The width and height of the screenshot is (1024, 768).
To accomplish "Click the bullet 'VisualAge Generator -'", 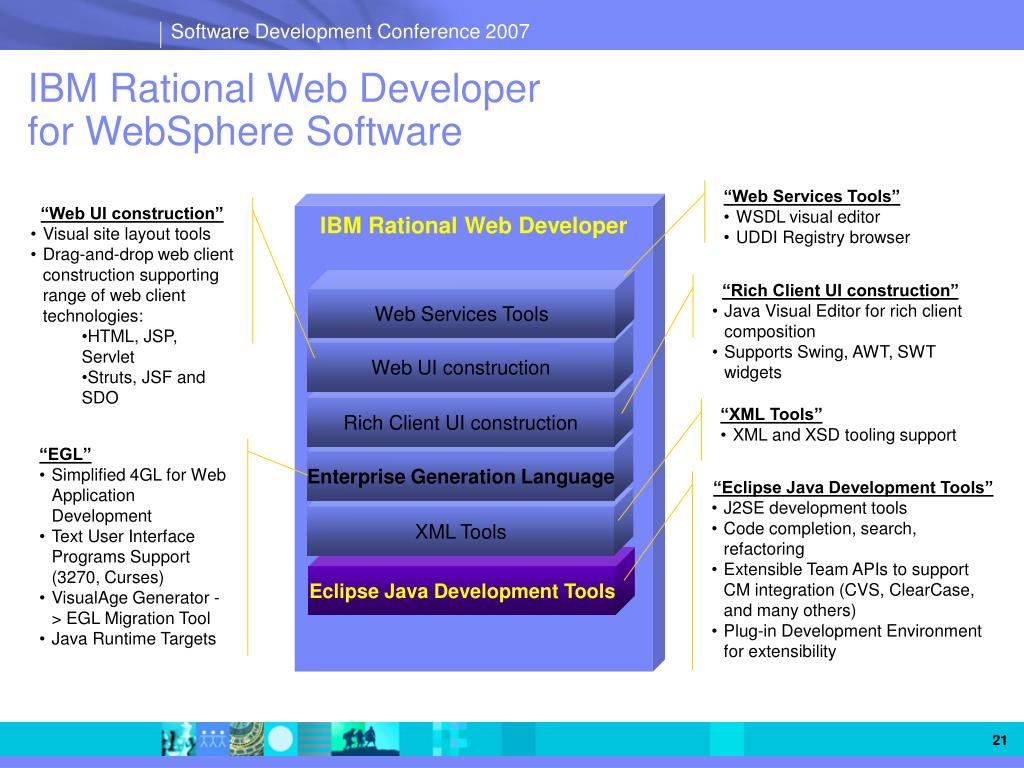I will click(x=135, y=598).
